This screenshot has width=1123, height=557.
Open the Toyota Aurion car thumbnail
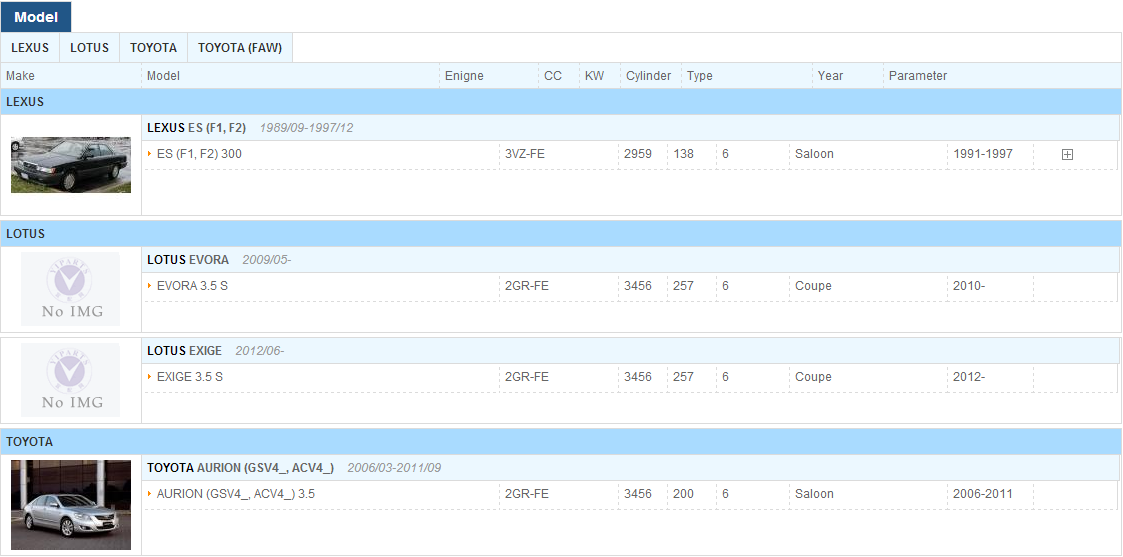tap(71, 505)
